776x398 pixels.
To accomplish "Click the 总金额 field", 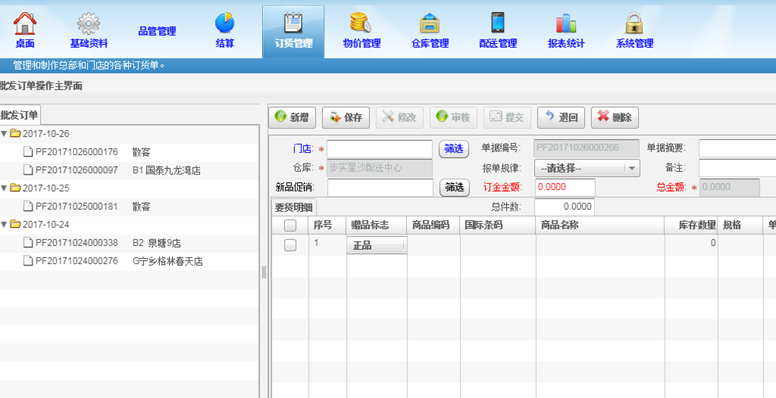I will pyautogui.click(x=729, y=187).
